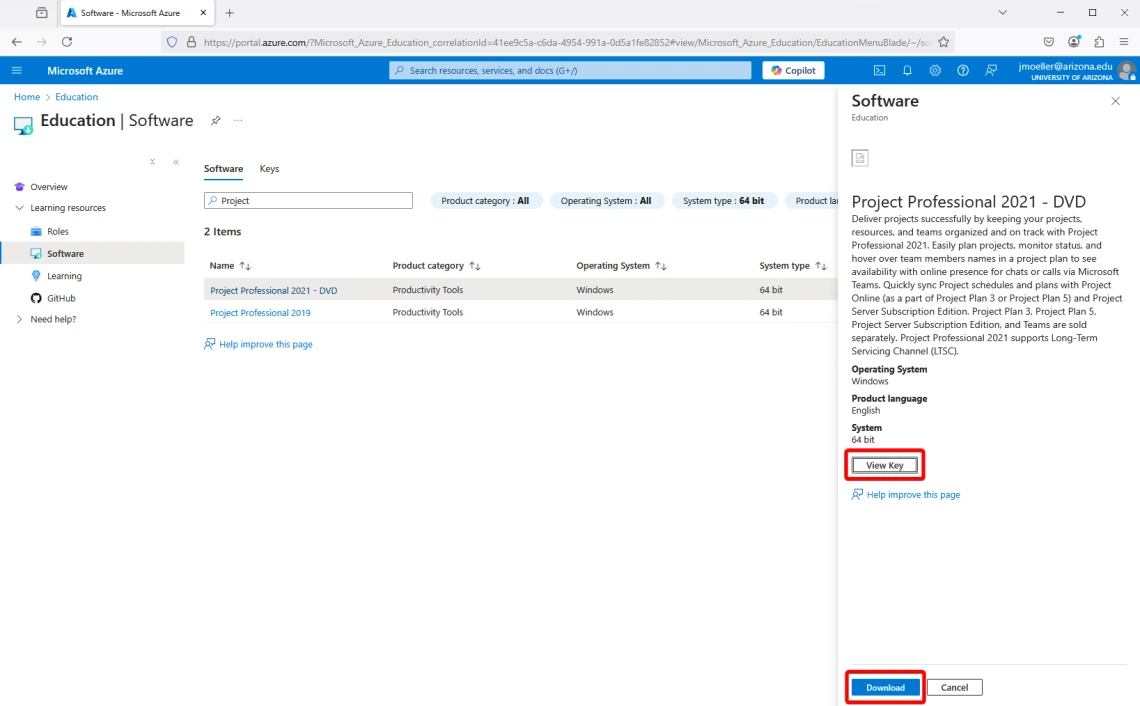
Task: Click the user account avatar
Action: [x=1126, y=71]
